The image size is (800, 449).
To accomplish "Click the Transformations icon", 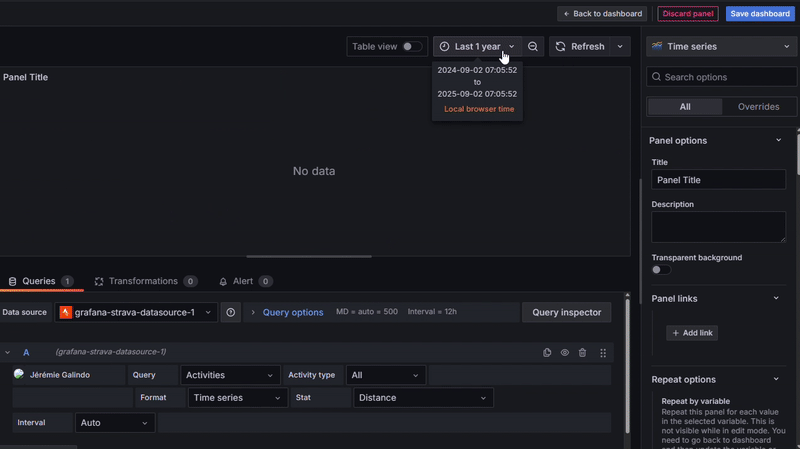I will click(99, 281).
